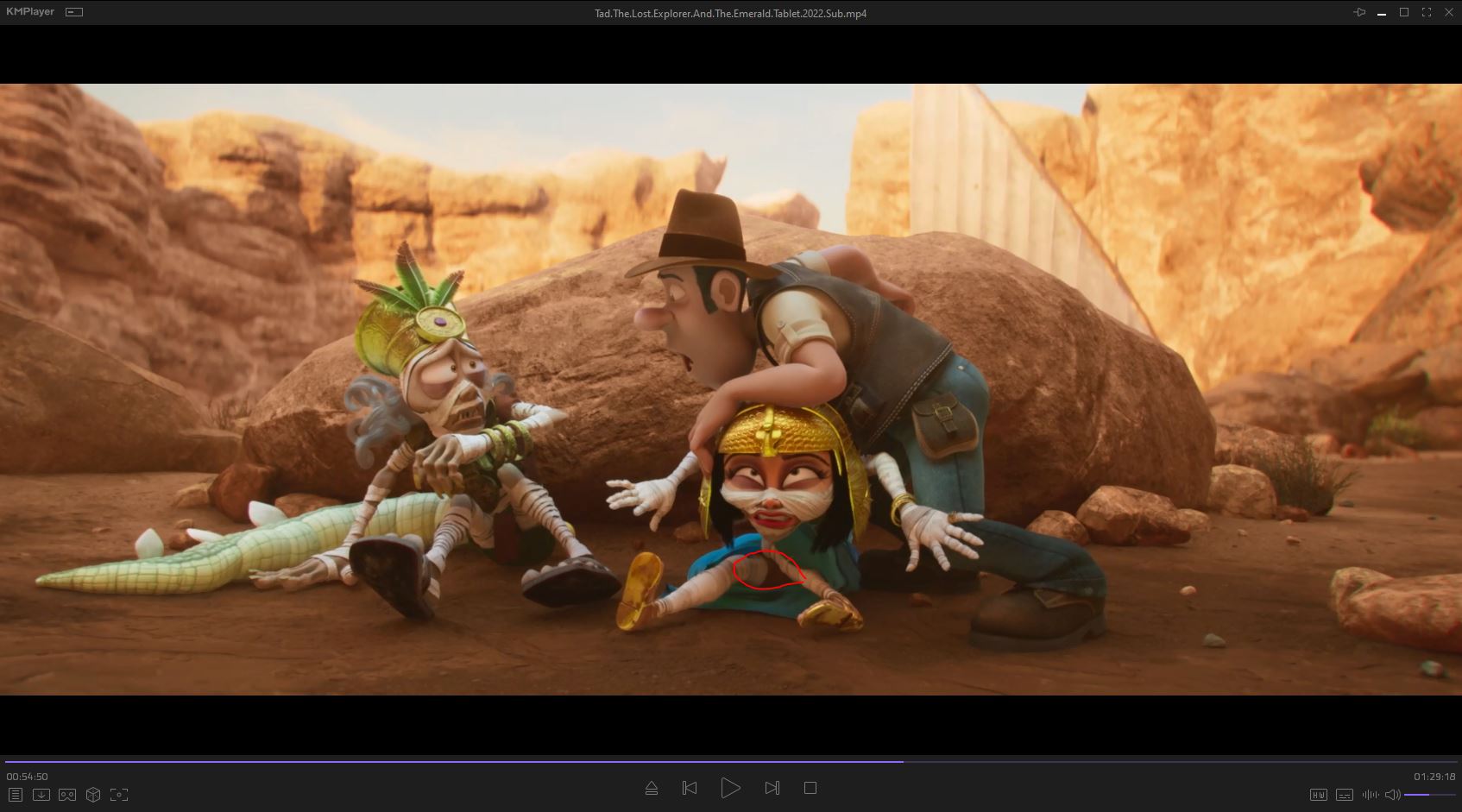The width and height of the screenshot is (1462, 812).
Task: Toggle subtitles display icon
Action: pos(1344,795)
